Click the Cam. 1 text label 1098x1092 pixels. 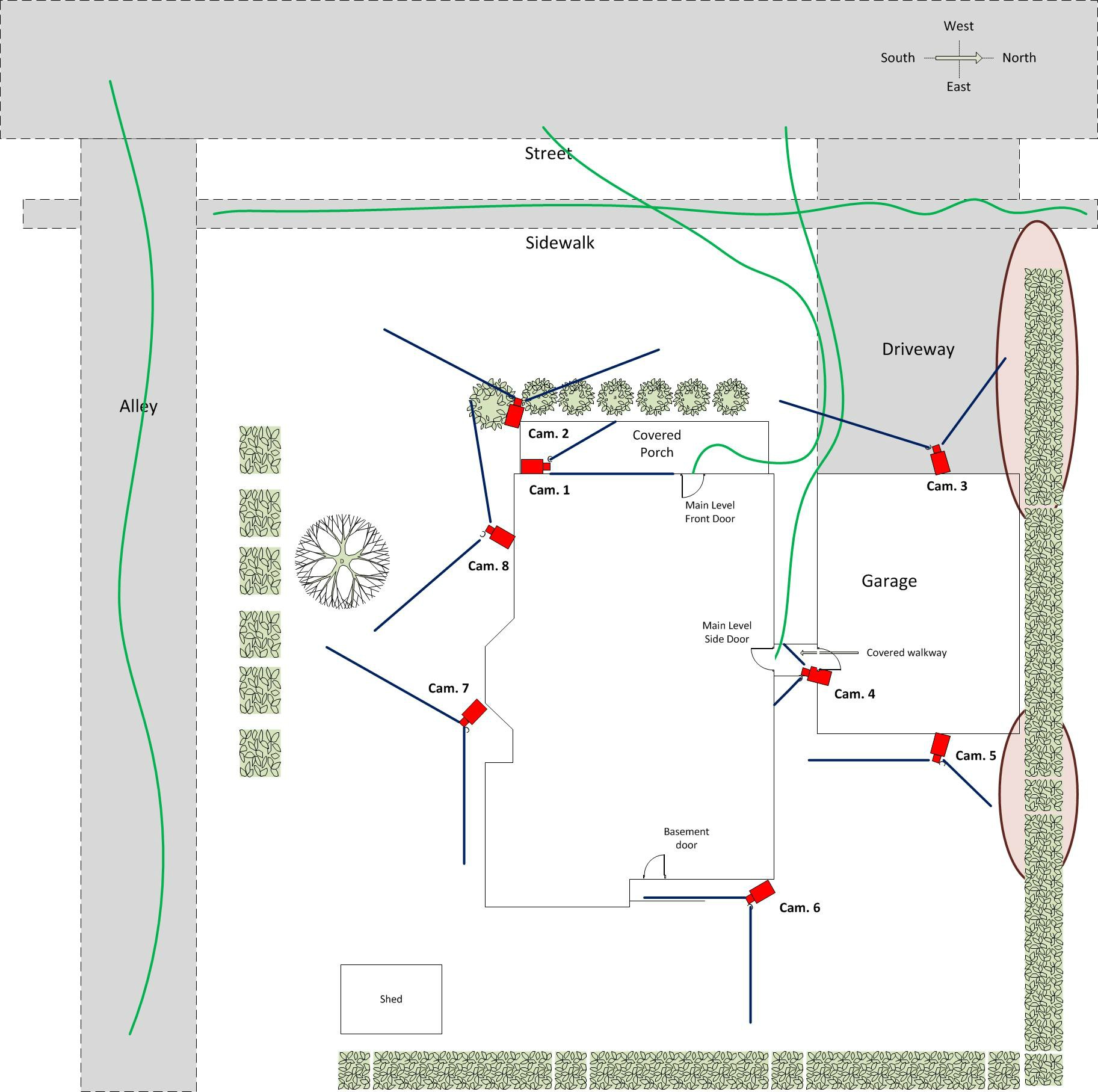(x=549, y=490)
